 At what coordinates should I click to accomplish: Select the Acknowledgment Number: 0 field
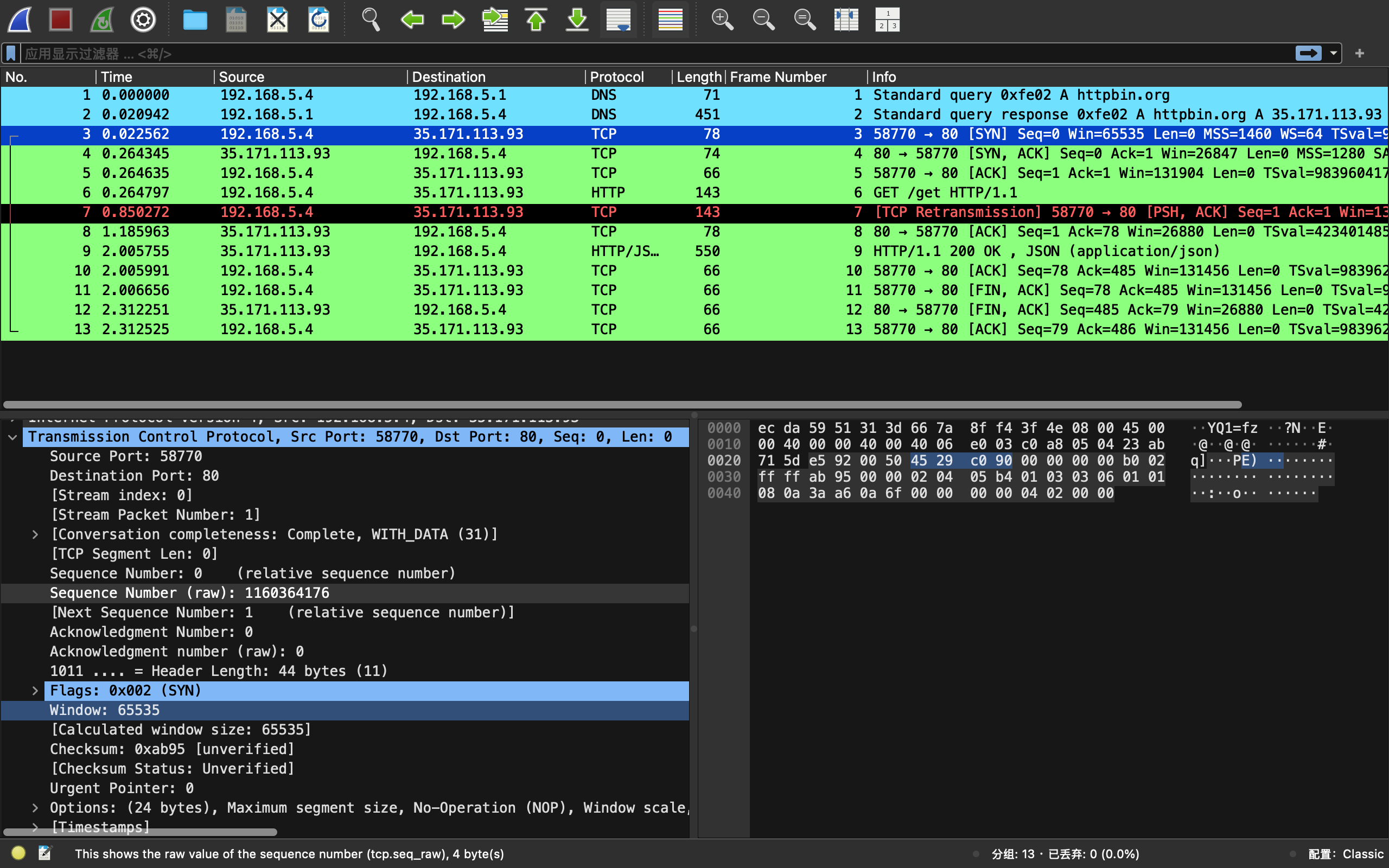(151, 633)
